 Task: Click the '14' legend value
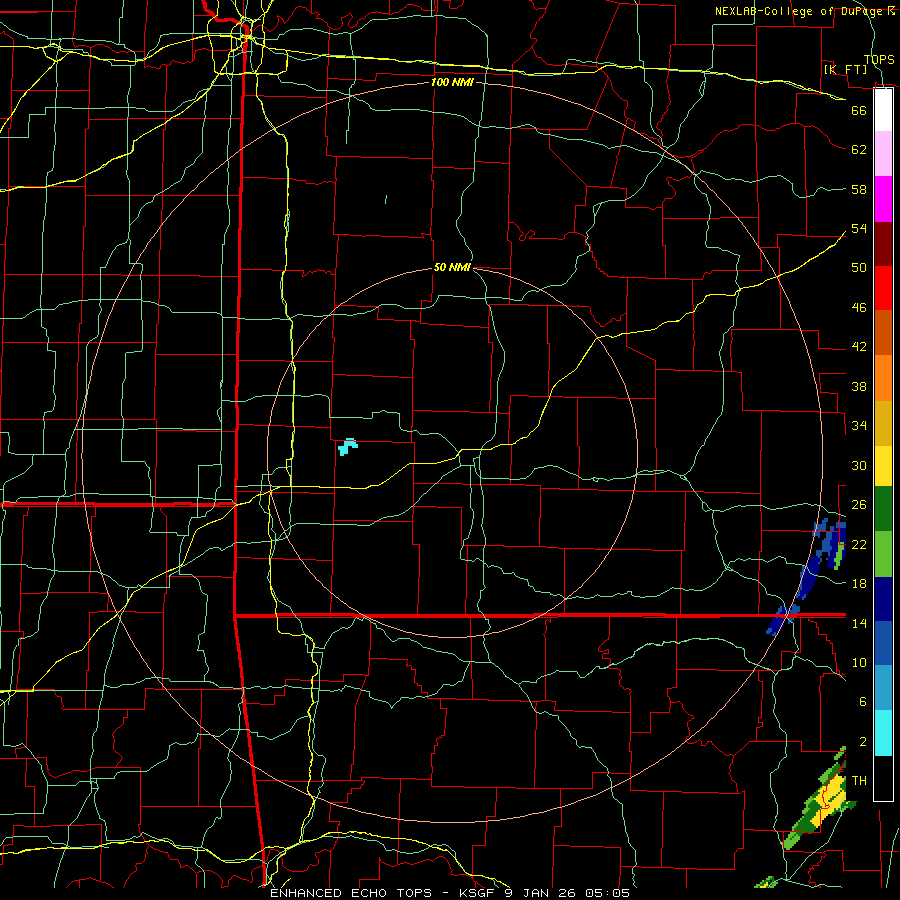click(859, 623)
